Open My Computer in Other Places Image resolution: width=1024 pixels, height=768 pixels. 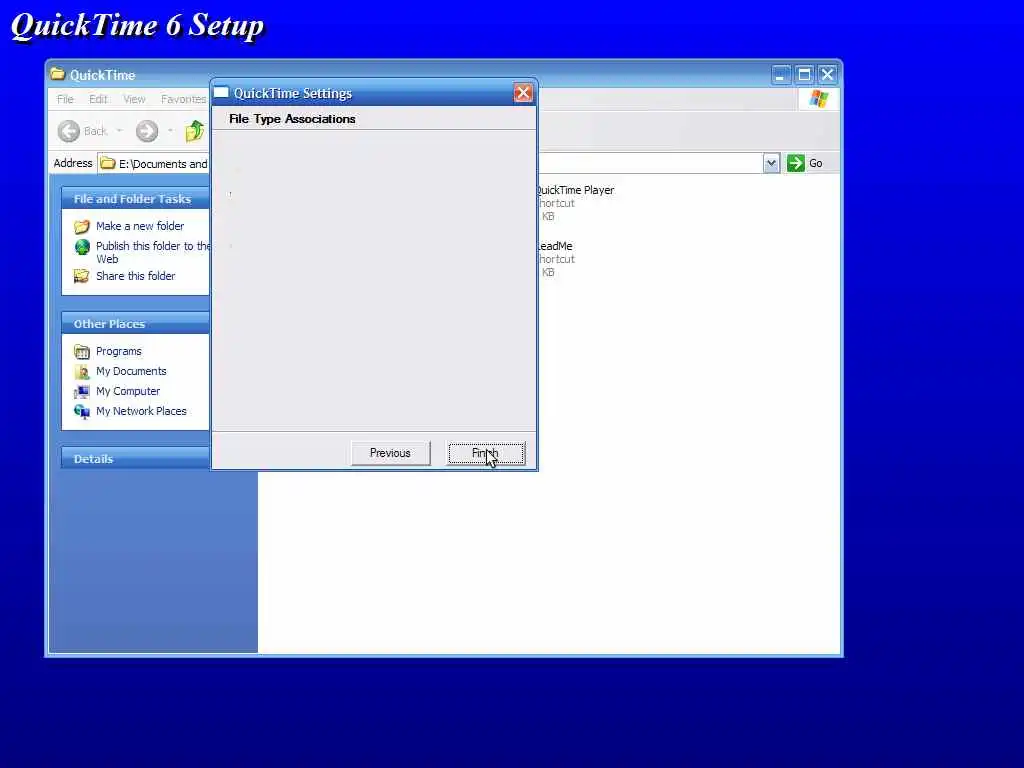[128, 391]
